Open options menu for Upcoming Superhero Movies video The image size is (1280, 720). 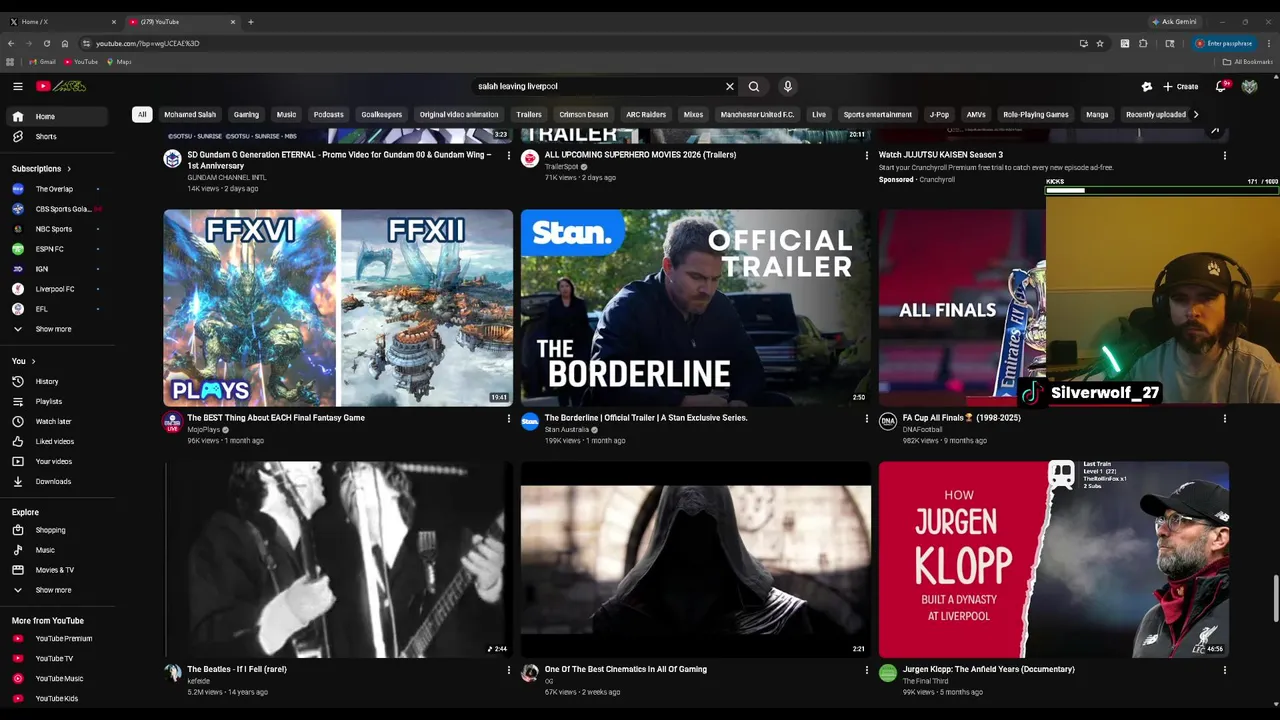click(x=866, y=156)
